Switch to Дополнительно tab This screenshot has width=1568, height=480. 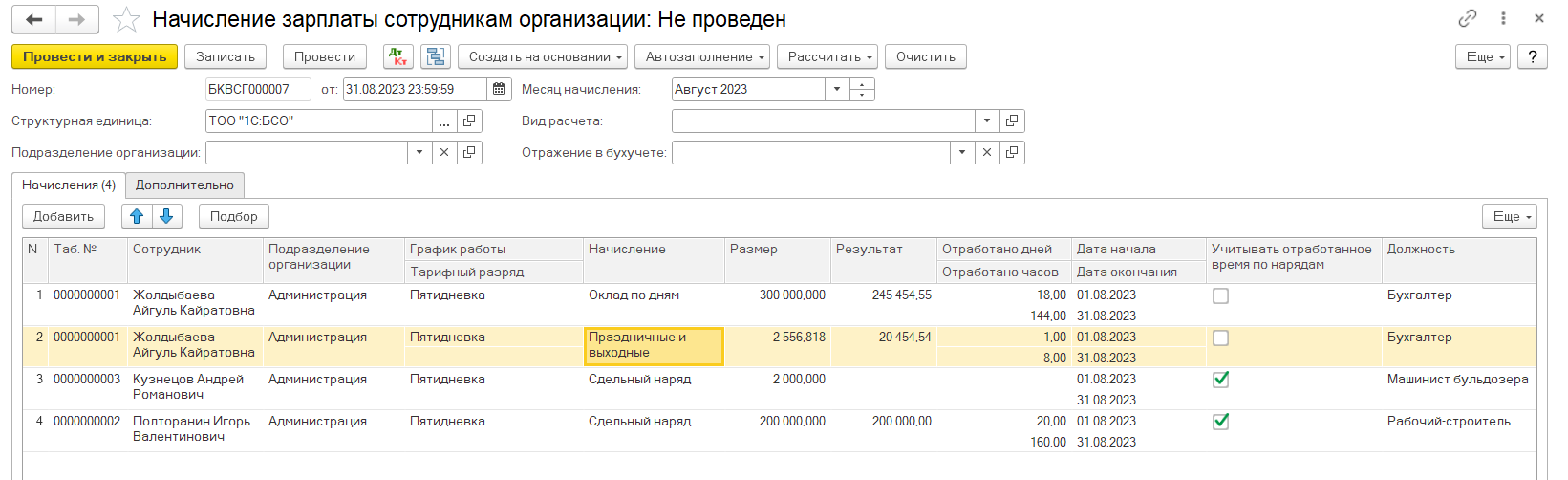tap(184, 185)
